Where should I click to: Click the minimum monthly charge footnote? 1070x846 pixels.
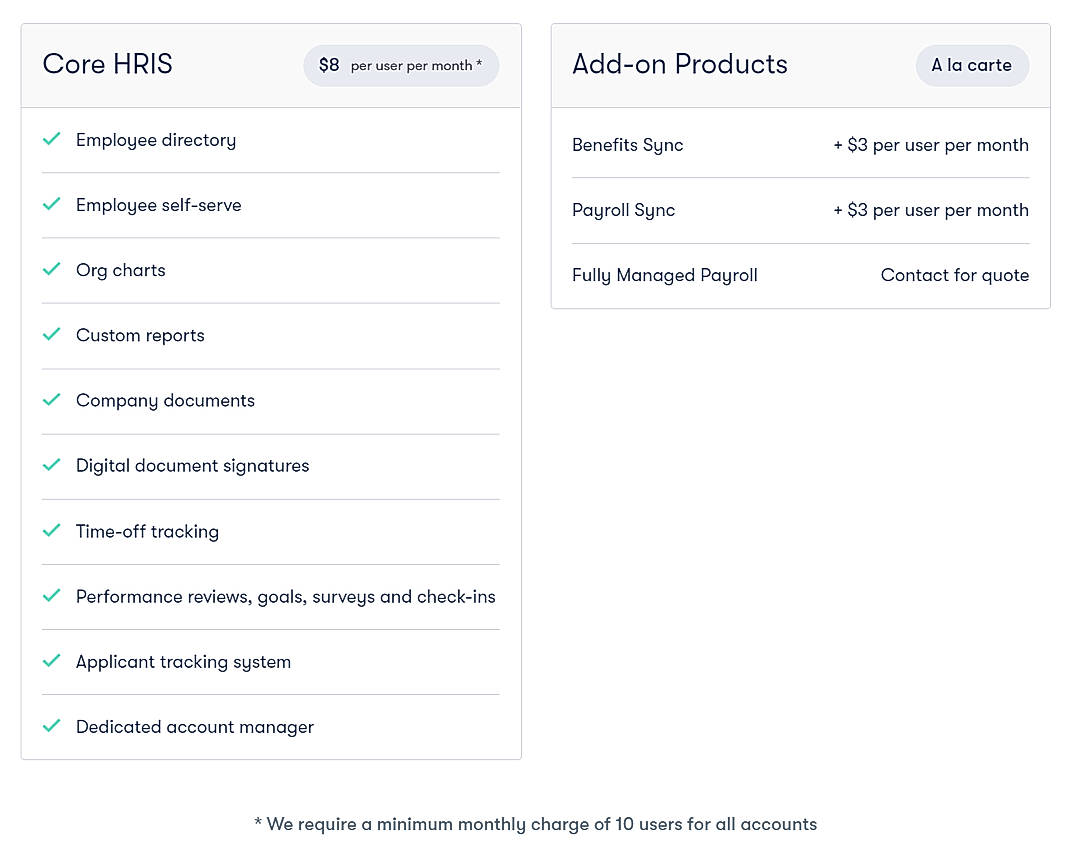pyautogui.click(x=536, y=824)
